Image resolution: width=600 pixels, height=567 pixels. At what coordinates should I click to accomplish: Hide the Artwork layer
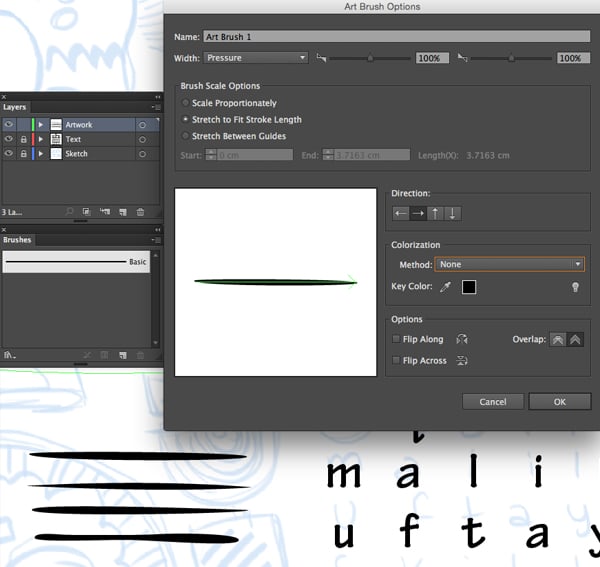pyautogui.click(x=8, y=124)
